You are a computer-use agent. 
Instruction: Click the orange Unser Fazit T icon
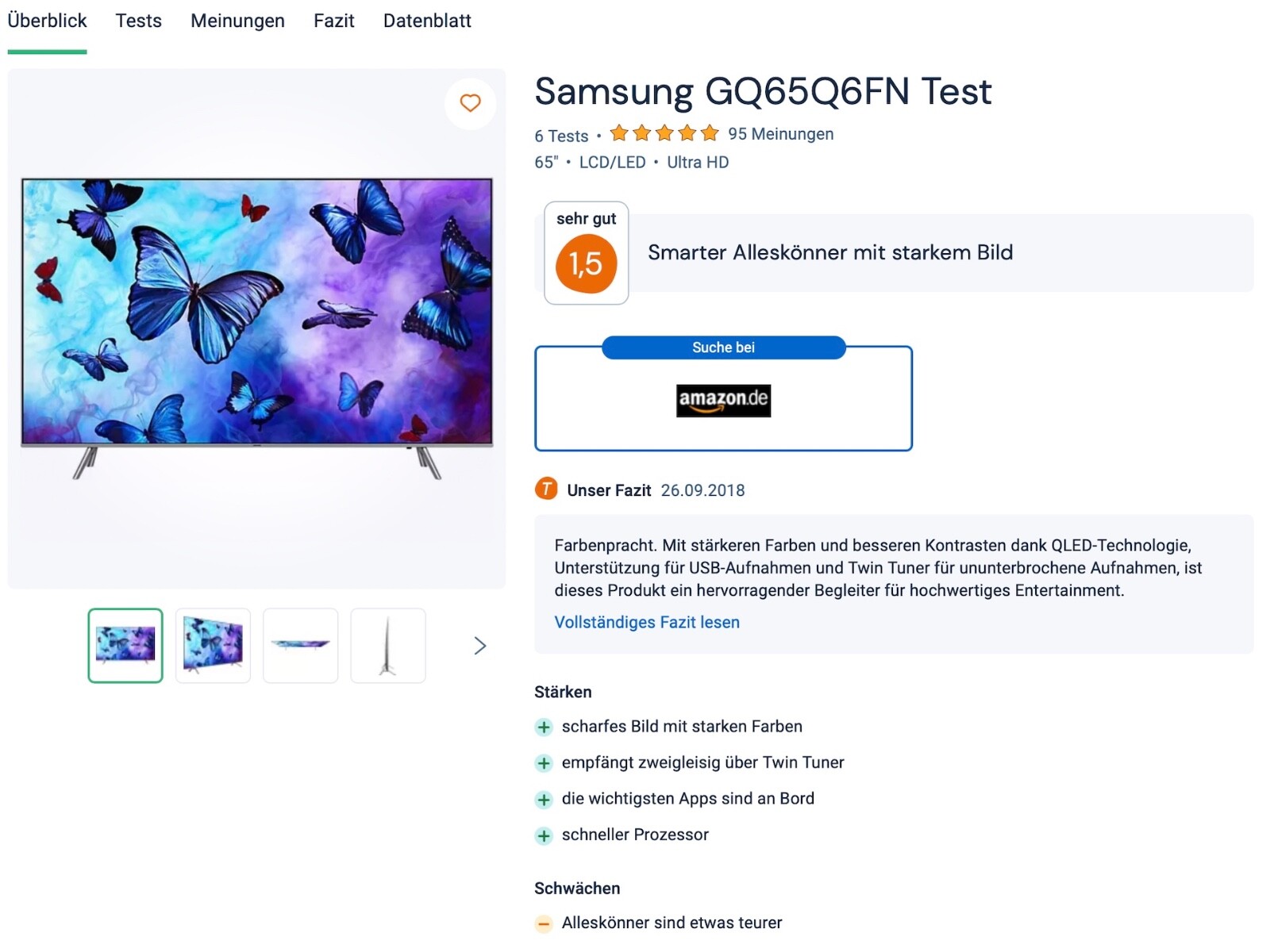(x=546, y=489)
